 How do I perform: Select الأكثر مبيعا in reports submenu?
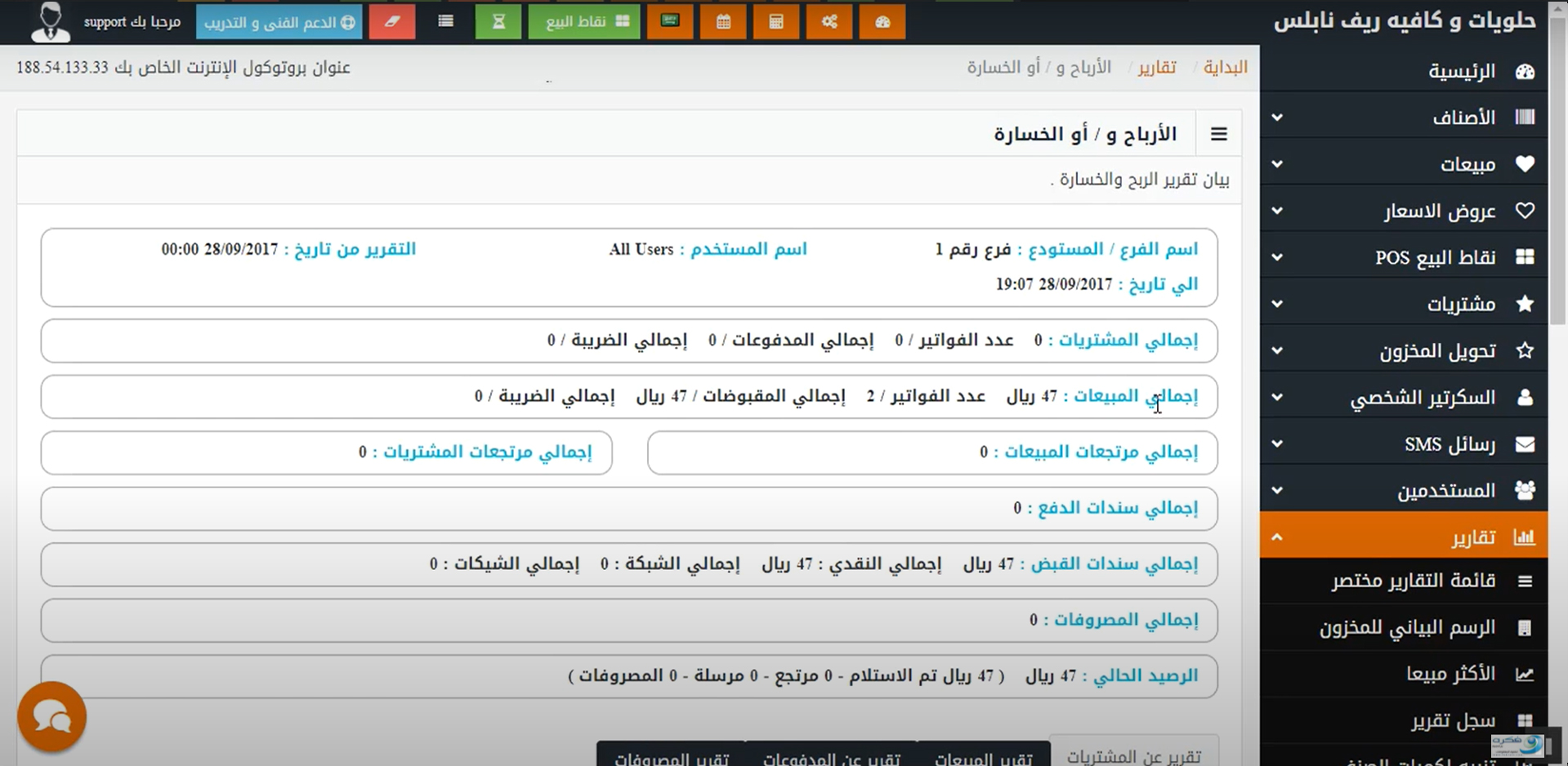(x=1450, y=674)
